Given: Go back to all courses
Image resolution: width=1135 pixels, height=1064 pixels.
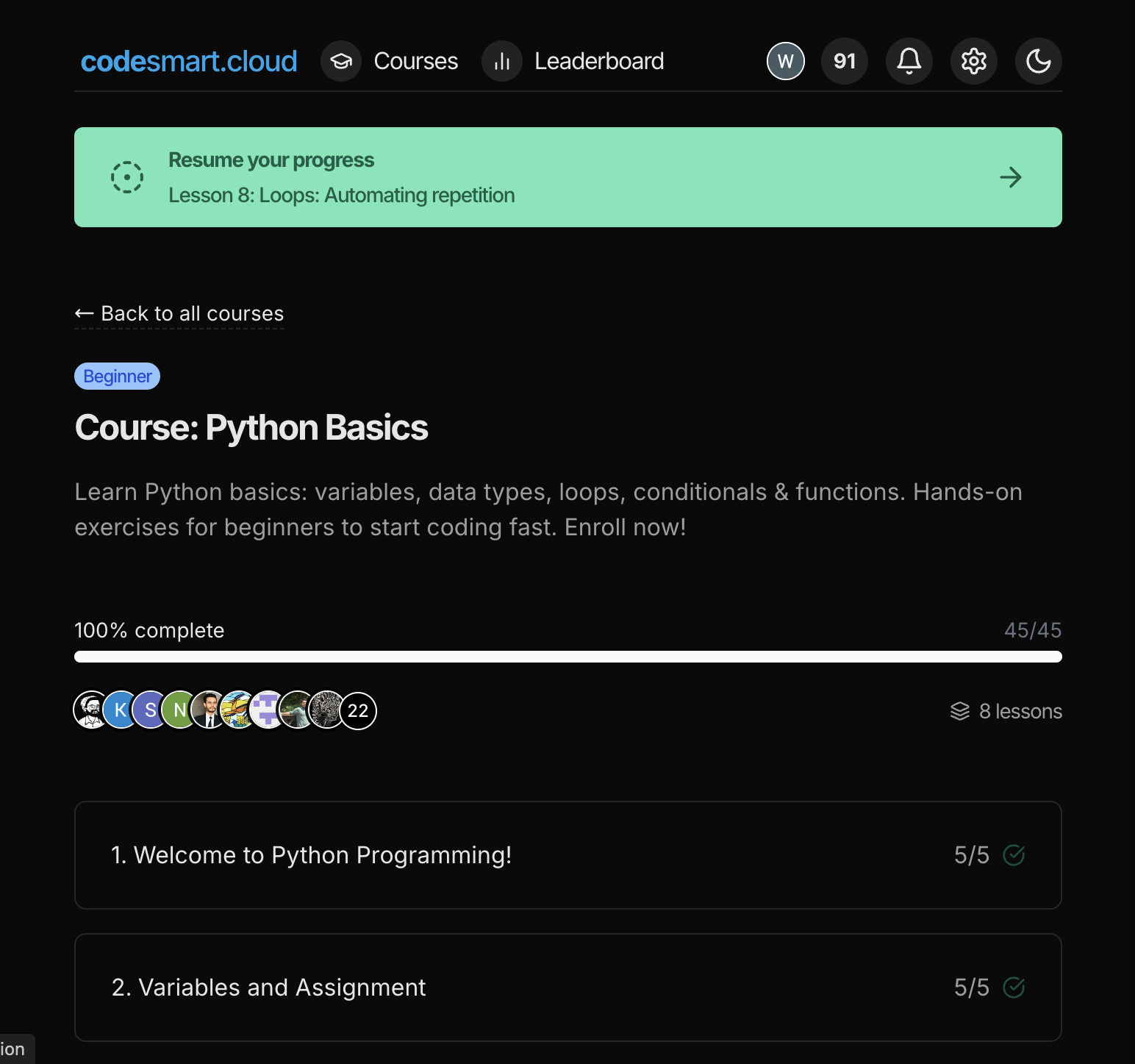Looking at the screenshot, I should point(179,313).
